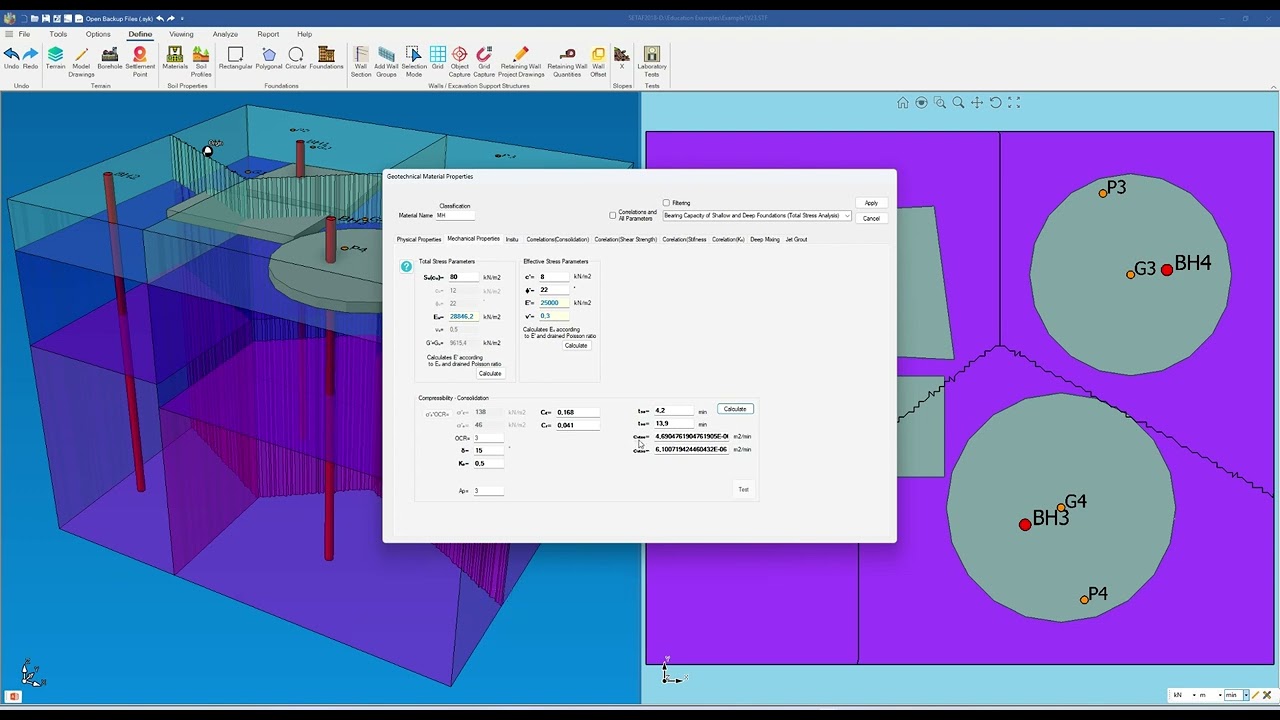Open the Analyze menu

coord(225,34)
